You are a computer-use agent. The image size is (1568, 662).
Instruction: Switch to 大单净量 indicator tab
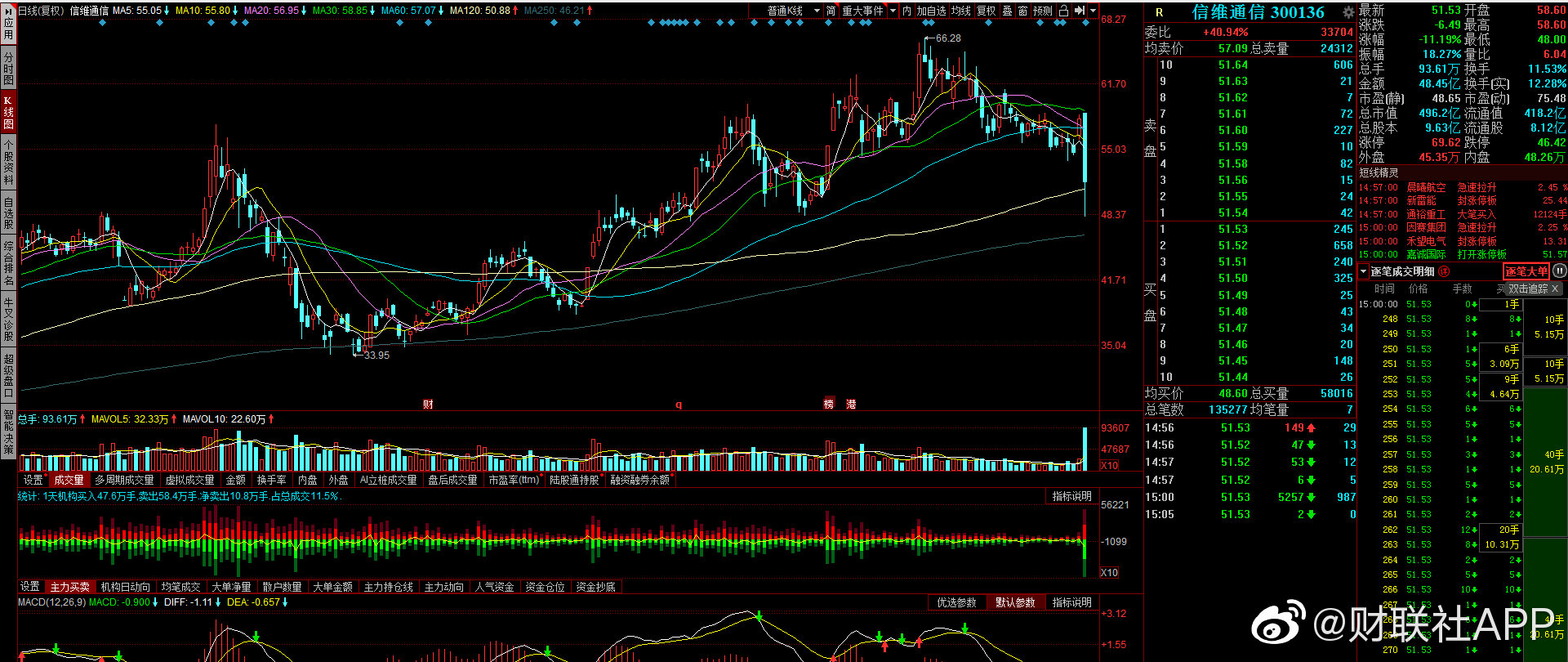231,587
